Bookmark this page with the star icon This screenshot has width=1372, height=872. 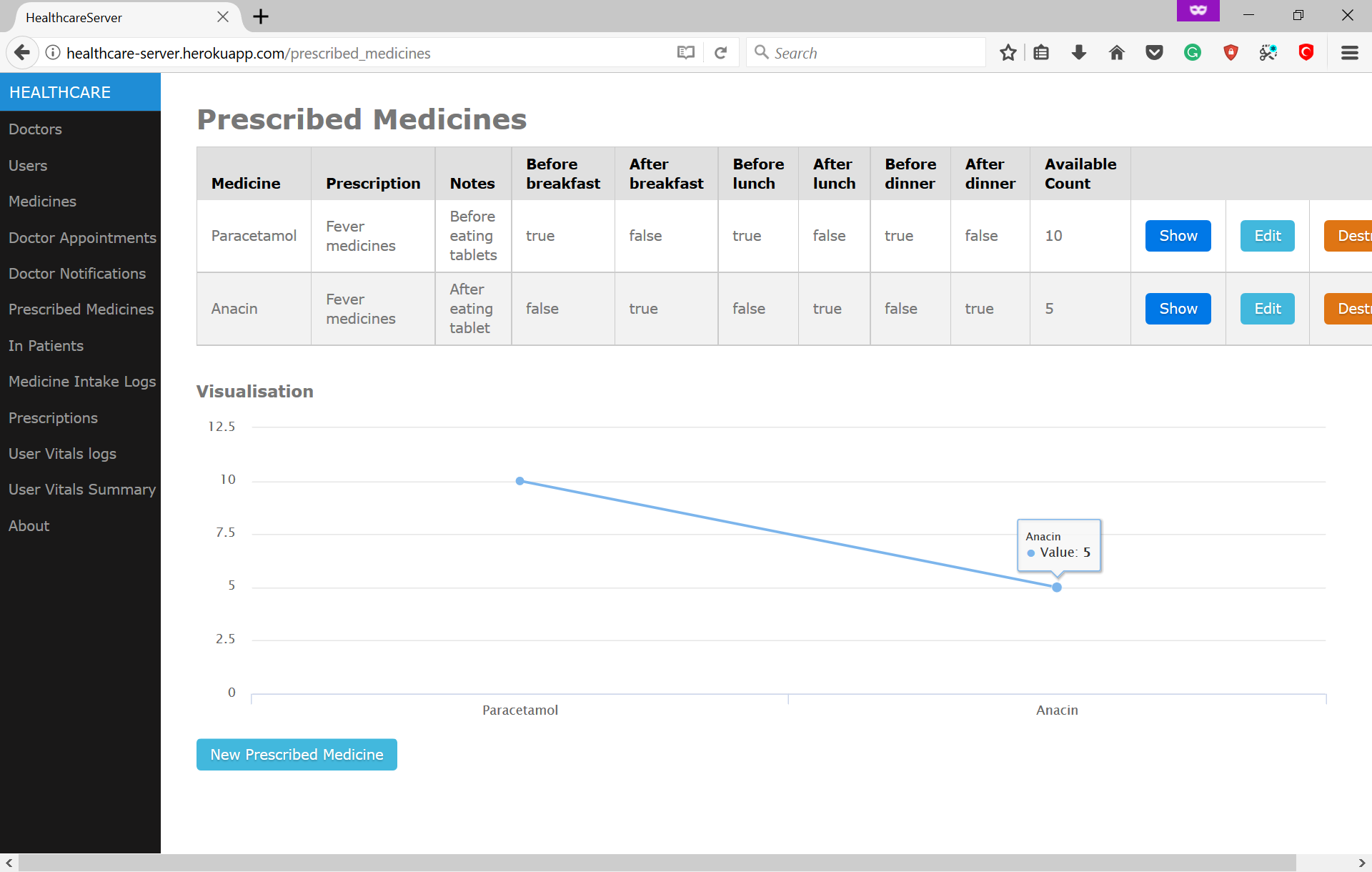[1008, 53]
